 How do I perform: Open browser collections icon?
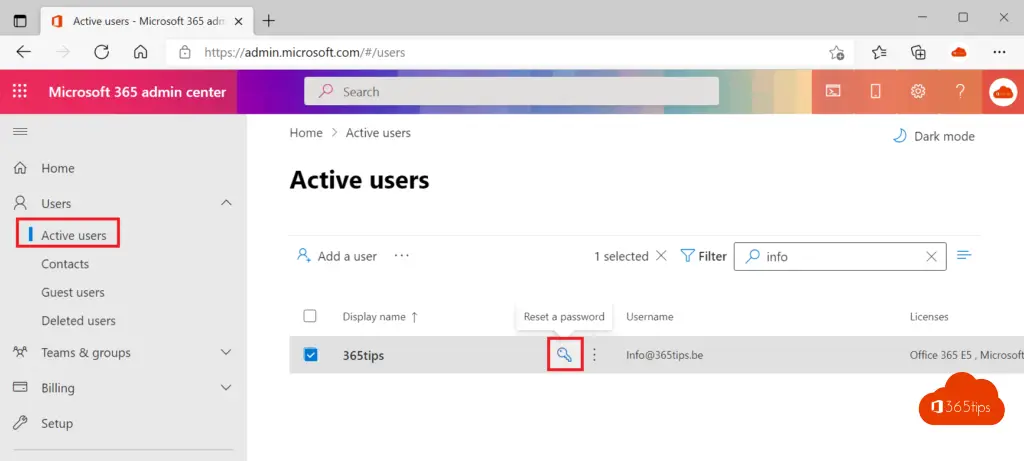(x=919, y=52)
